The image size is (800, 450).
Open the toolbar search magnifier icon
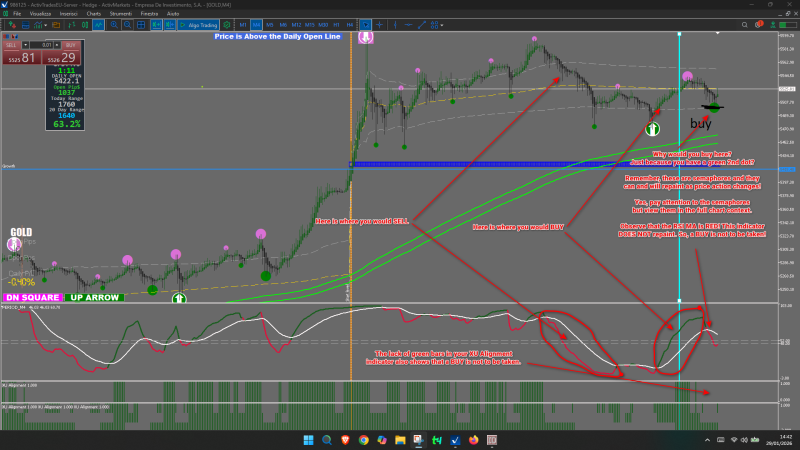click(744, 25)
